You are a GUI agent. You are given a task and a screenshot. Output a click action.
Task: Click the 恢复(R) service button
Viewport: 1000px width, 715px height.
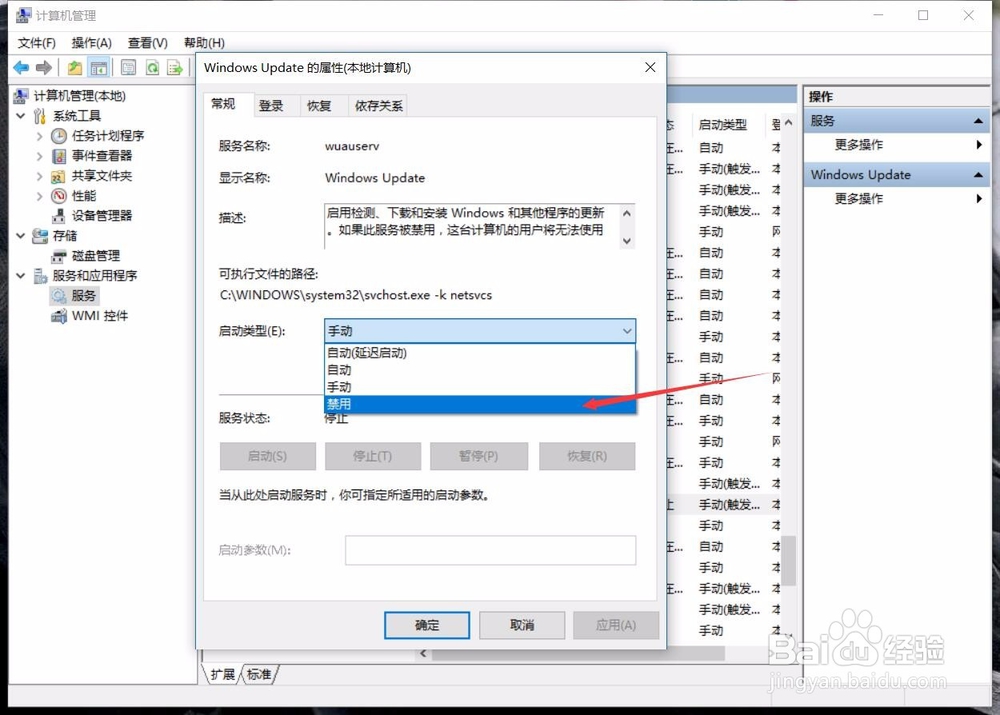pyautogui.click(x=587, y=457)
